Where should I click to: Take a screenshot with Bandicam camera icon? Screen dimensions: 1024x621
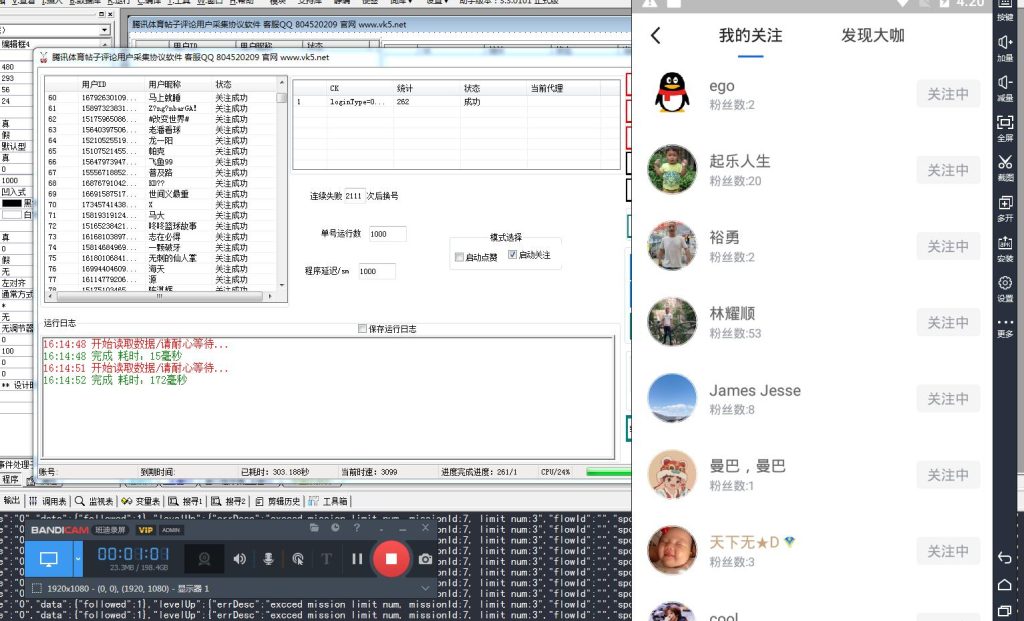pyautogui.click(x=425, y=559)
